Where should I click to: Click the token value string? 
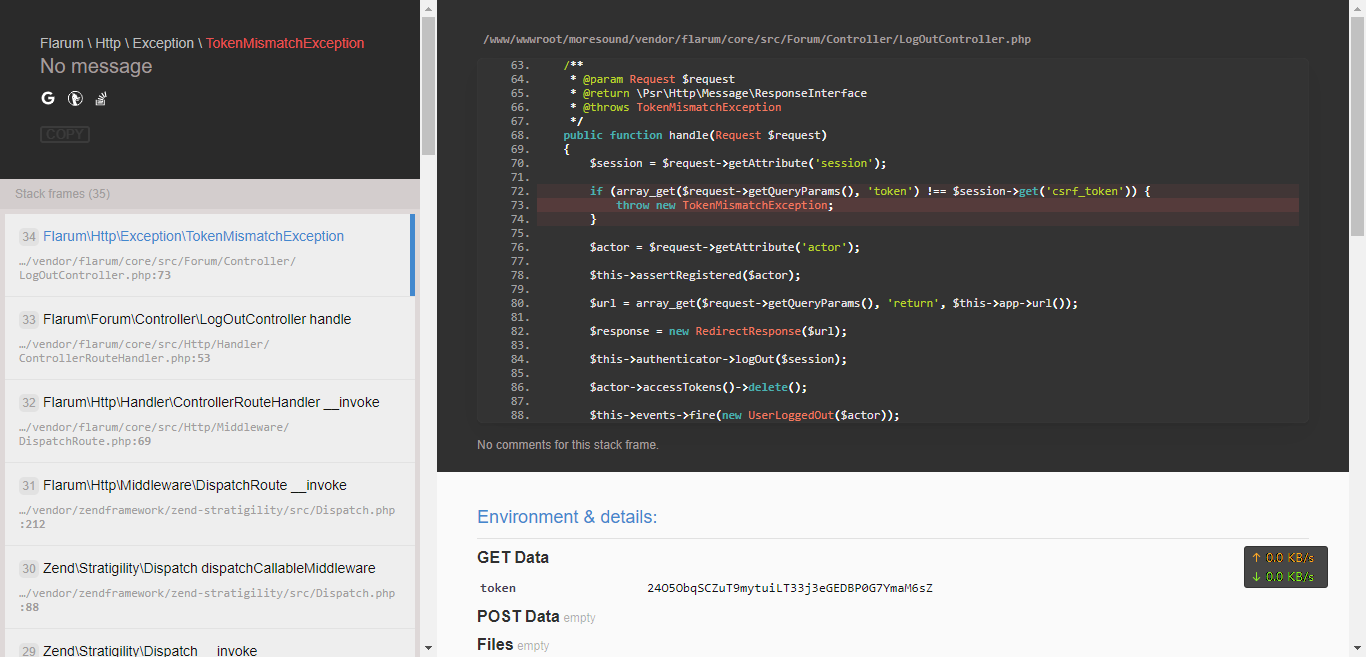point(790,588)
